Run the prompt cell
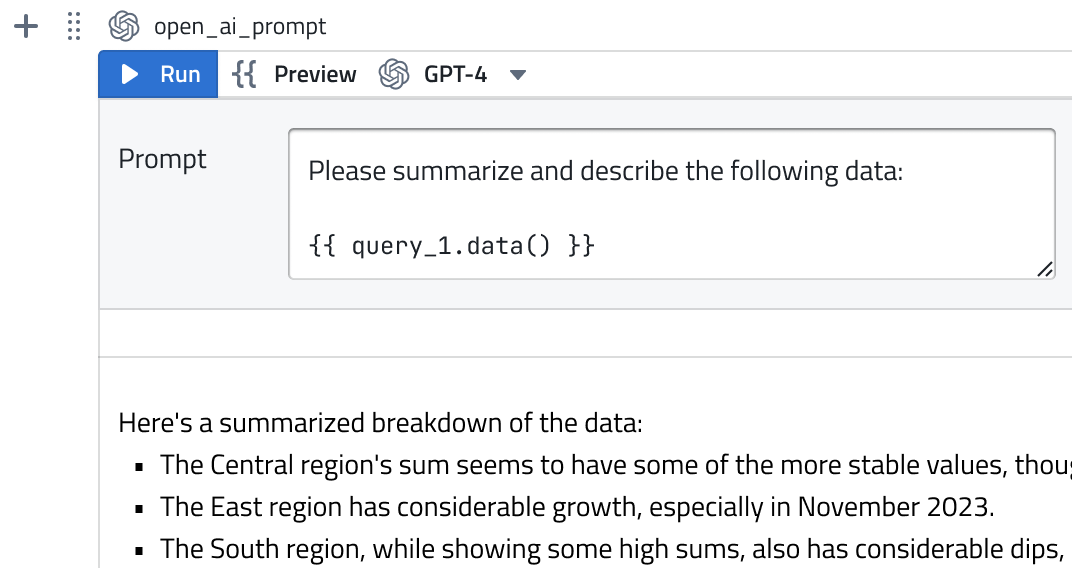 tap(159, 74)
